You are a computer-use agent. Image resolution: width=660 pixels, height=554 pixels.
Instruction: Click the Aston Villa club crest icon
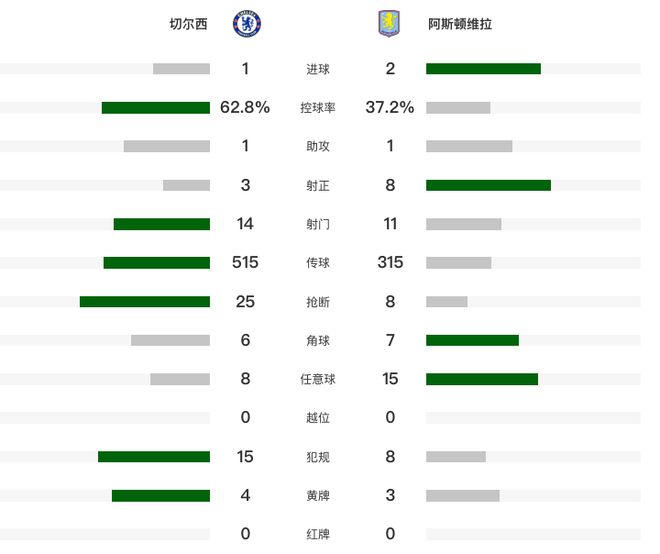[x=388, y=24]
